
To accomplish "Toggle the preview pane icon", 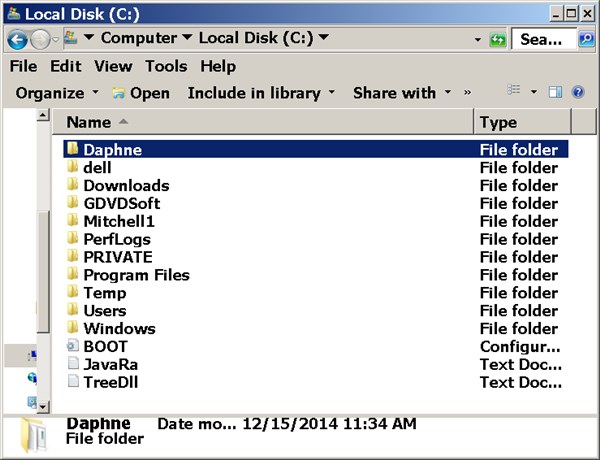I will pos(556,93).
